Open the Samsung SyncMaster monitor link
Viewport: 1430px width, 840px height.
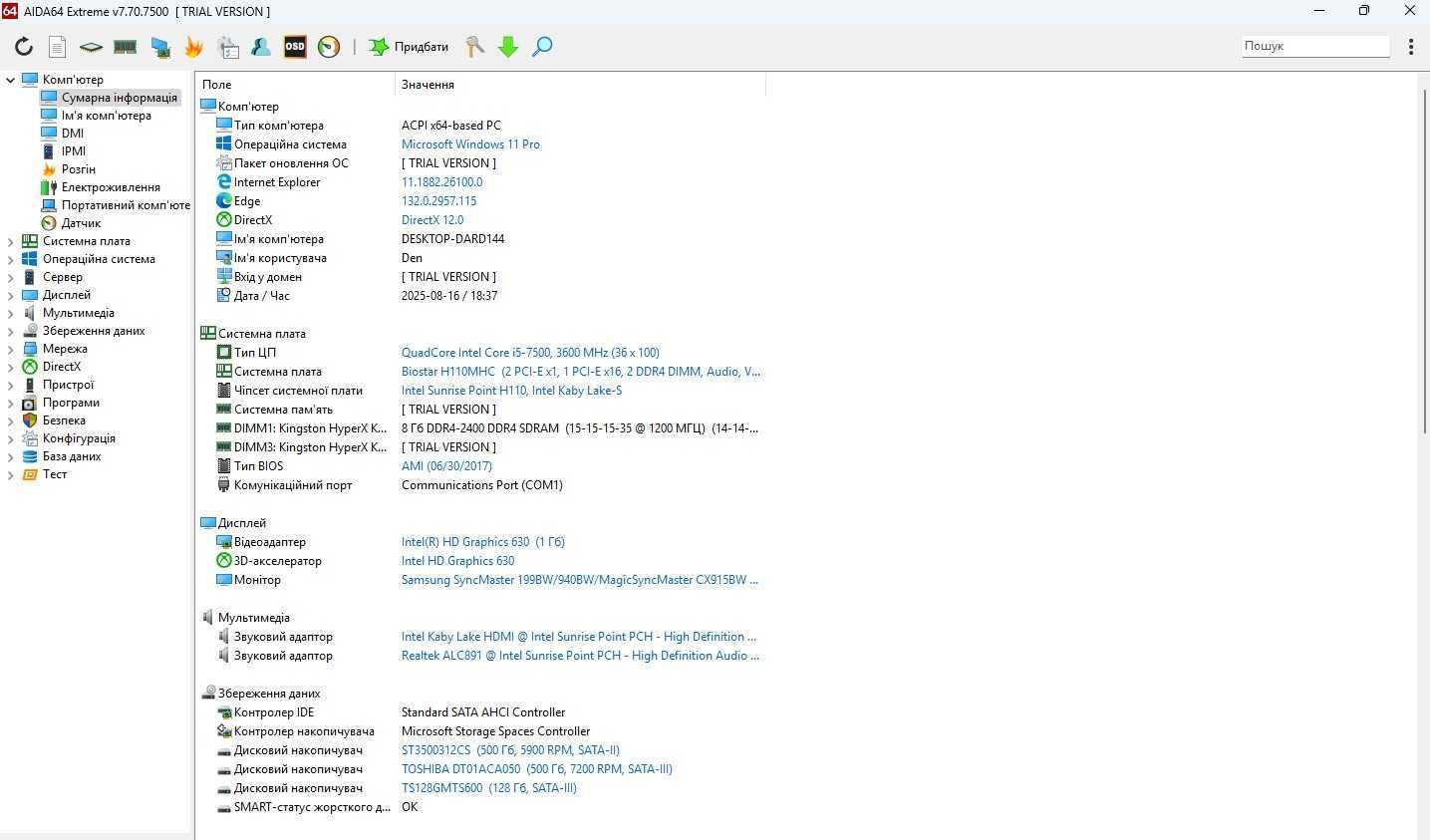(x=580, y=580)
